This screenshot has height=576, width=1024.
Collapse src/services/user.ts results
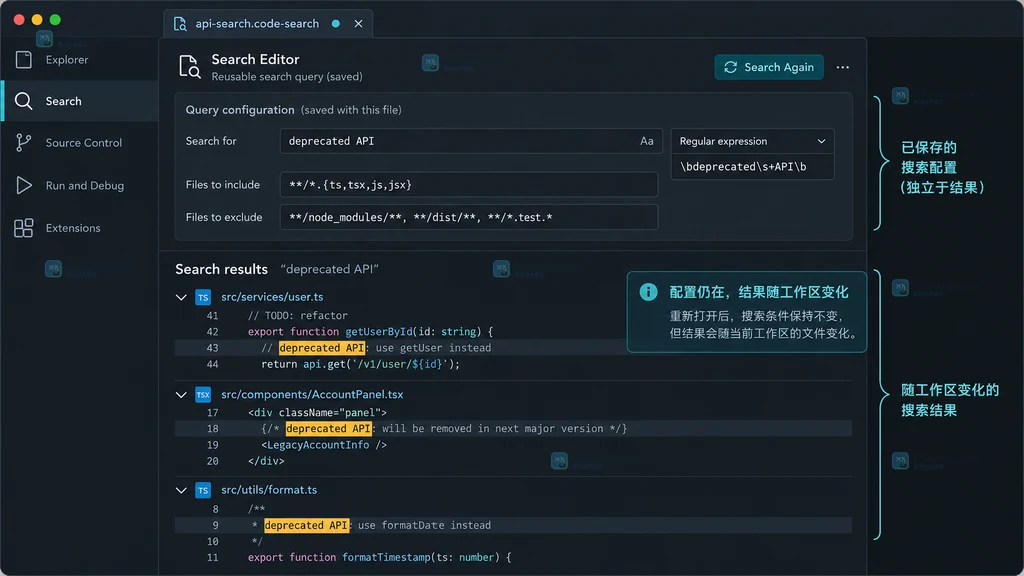click(182, 297)
